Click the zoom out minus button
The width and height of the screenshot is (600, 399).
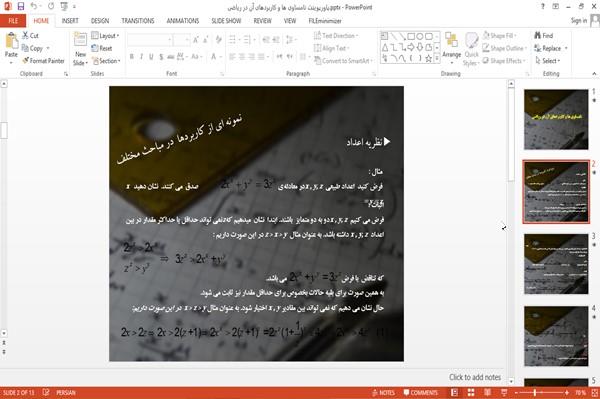click(516, 392)
